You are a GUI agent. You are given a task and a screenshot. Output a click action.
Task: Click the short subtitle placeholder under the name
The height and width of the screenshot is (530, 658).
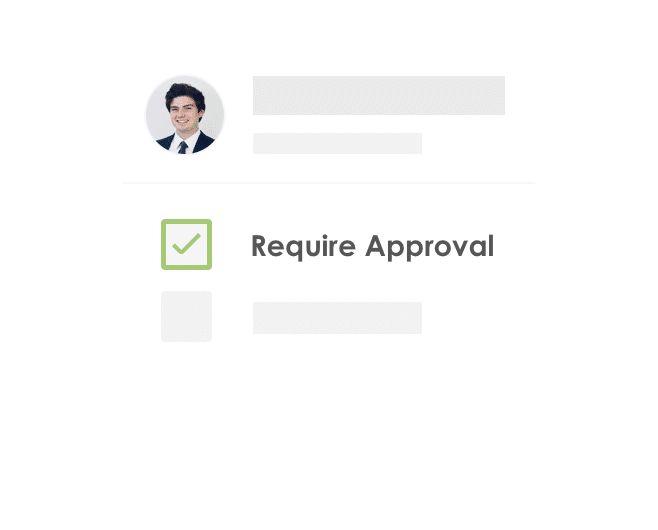(337, 144)
